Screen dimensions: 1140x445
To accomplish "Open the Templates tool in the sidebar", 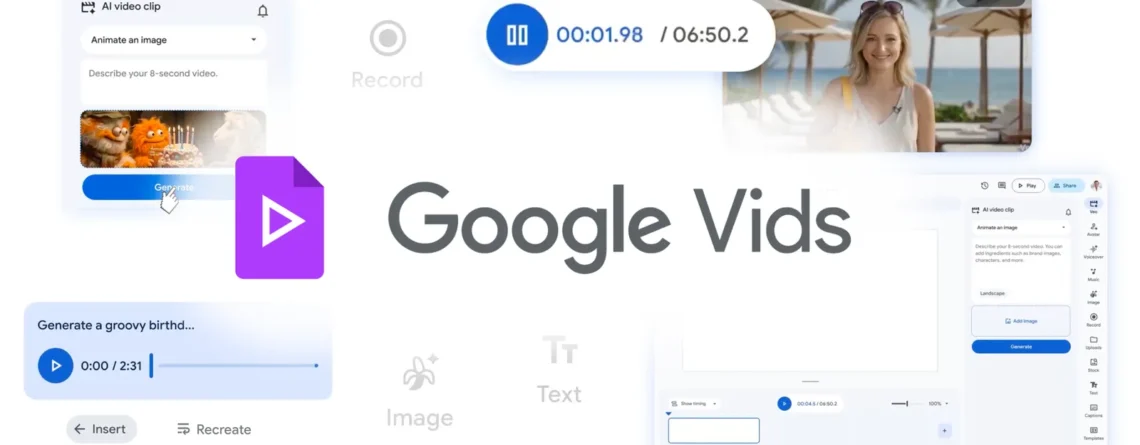I will [x=1093, y=433].
